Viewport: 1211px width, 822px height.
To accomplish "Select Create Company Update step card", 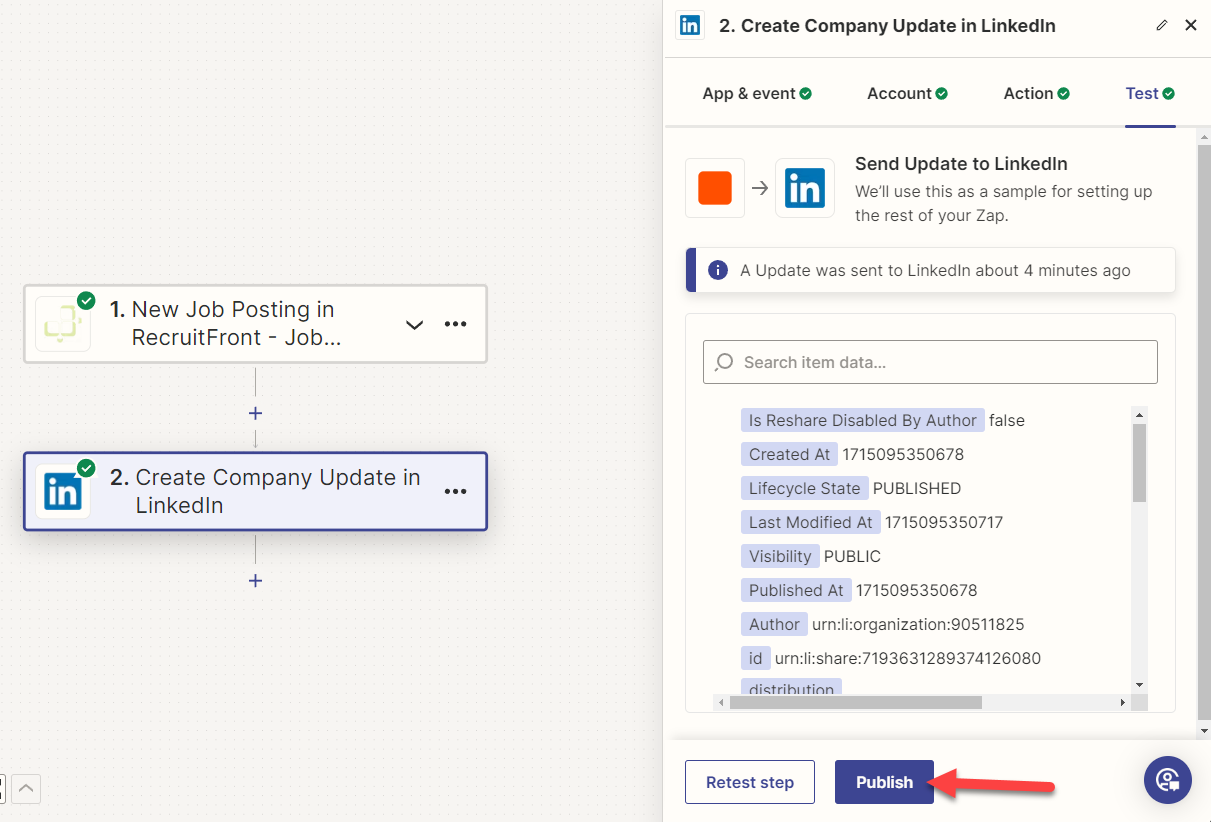I will [255, 491].
